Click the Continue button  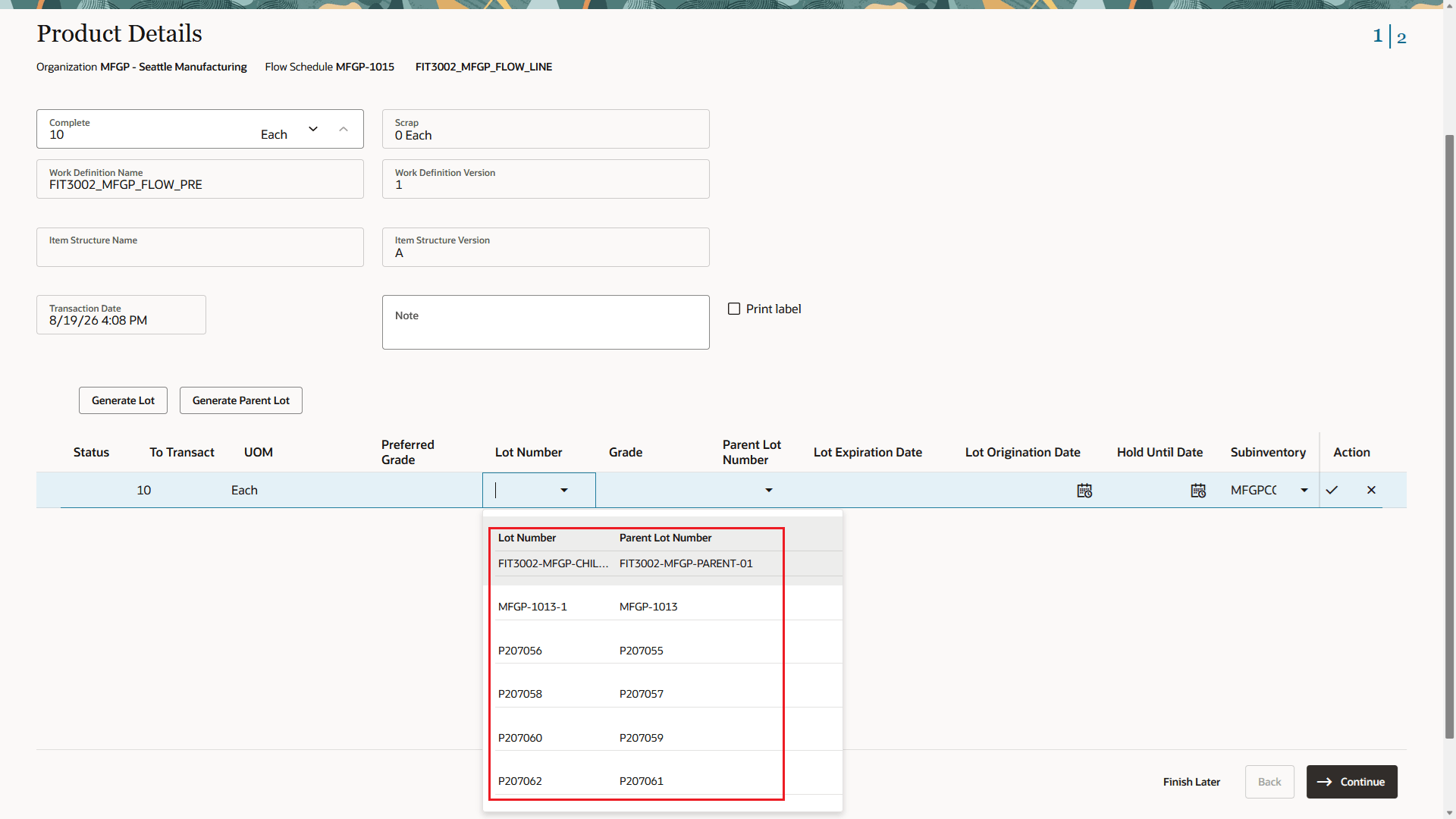pyautogui.click(x=1352, y=782)
